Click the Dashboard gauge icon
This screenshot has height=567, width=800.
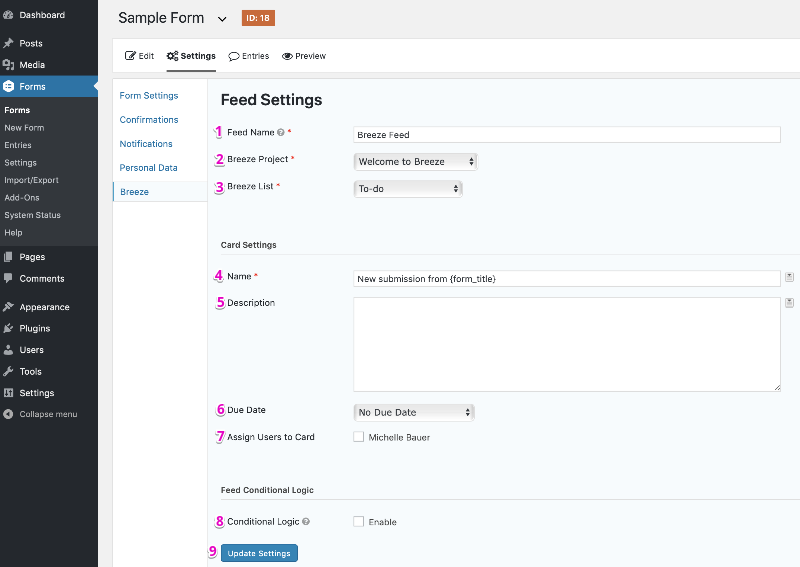tap(8, 15)
